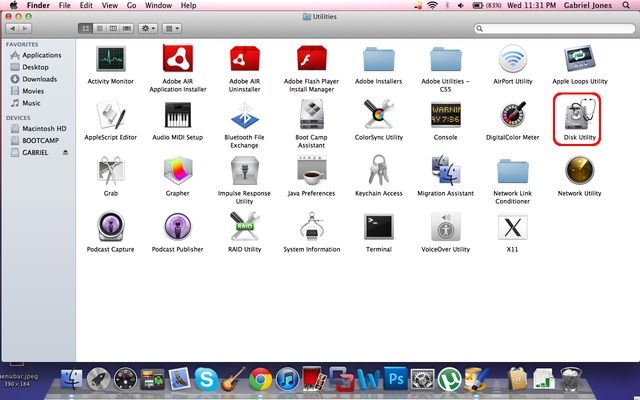This screenshot has height=400, width=640.
Task: Open the Help menu
Action: [x=188, y=5]
